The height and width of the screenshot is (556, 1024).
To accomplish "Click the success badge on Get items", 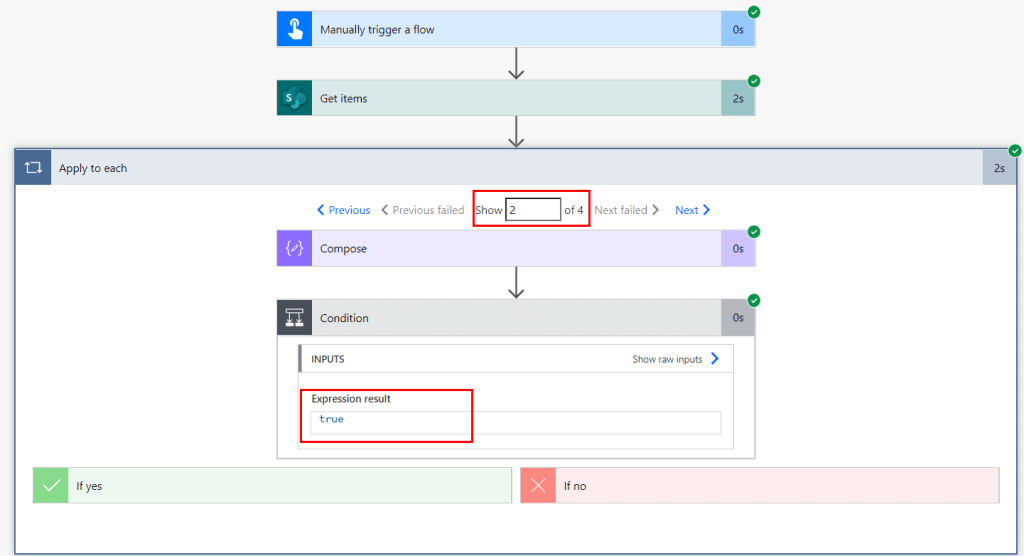I will coord(754,81).
